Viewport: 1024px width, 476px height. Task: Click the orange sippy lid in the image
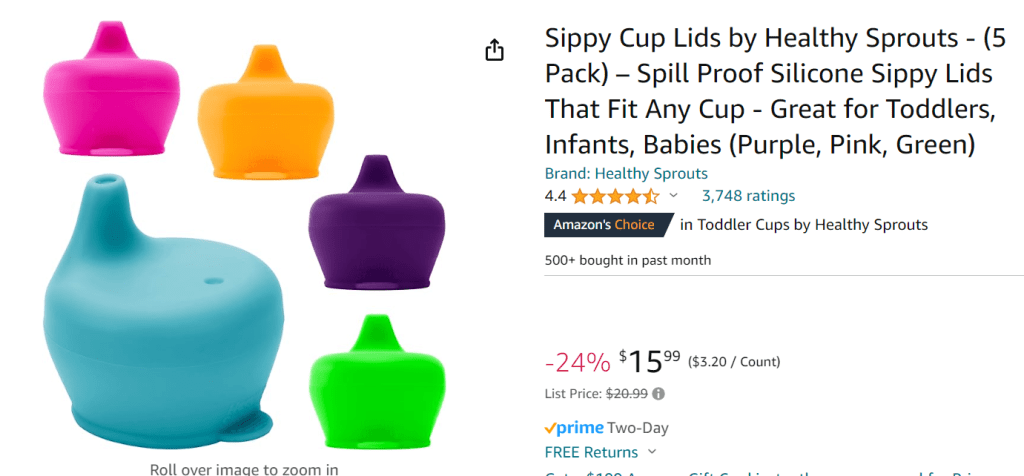[265, 108]
